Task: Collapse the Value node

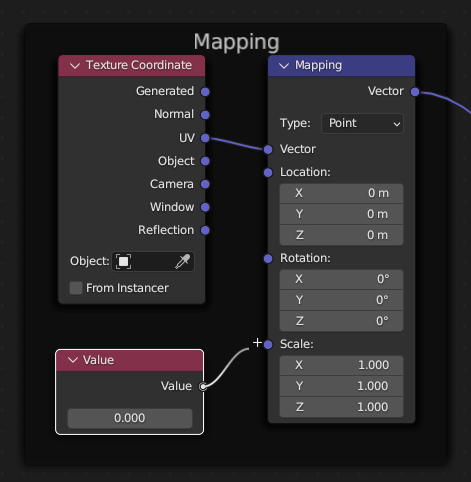Action: pyautogui.click(x=73, y=360)
